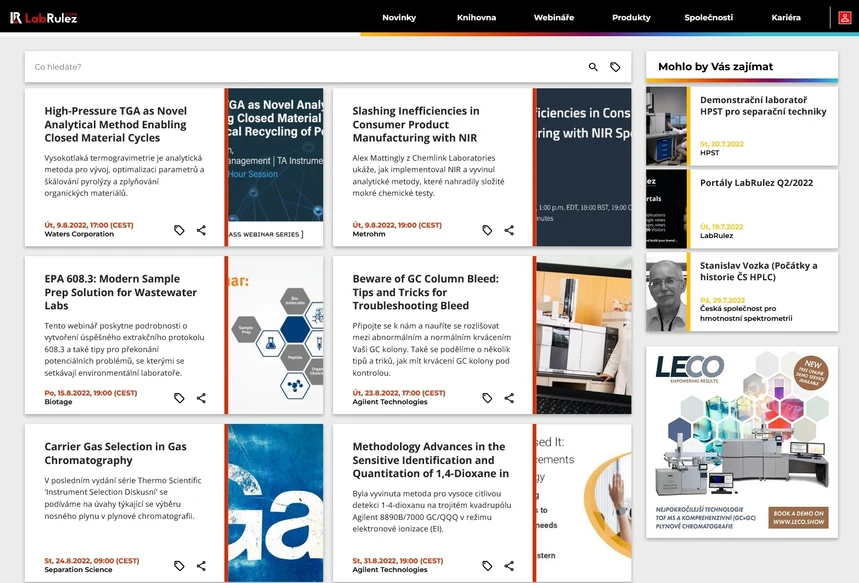859x583 pixels.
Task: Open the Produkty menu
Action: pos(630,17)
